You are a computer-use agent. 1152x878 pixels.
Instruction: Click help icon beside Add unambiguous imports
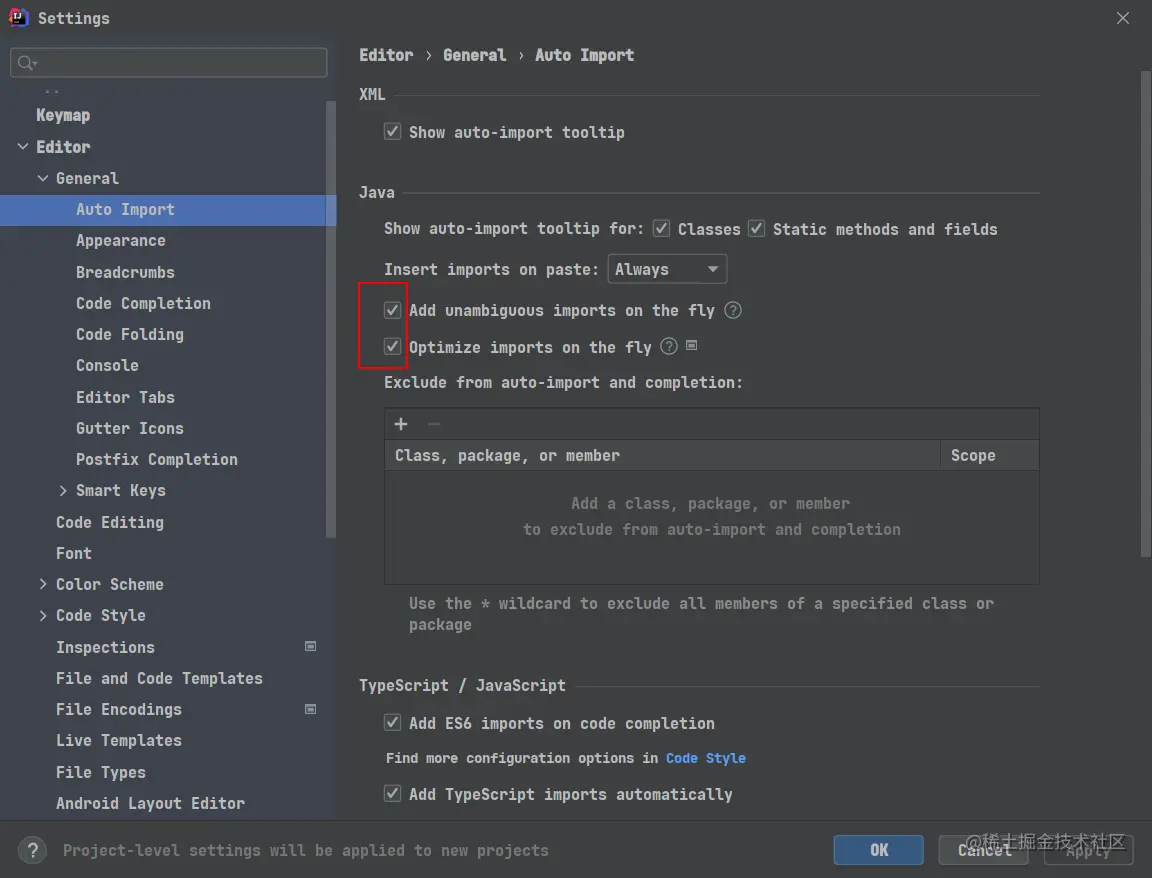pos(732,310)
